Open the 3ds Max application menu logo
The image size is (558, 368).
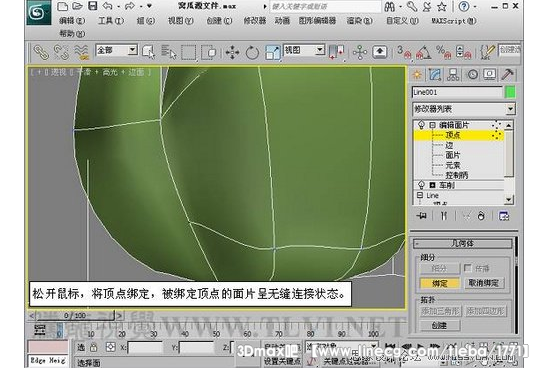coord(38,13)
